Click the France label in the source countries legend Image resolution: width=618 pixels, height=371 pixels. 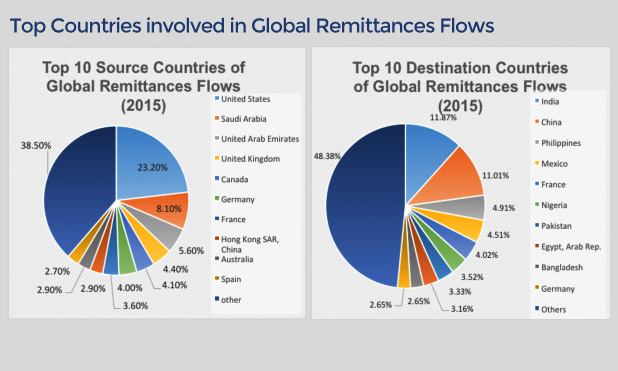coord(233,219)
